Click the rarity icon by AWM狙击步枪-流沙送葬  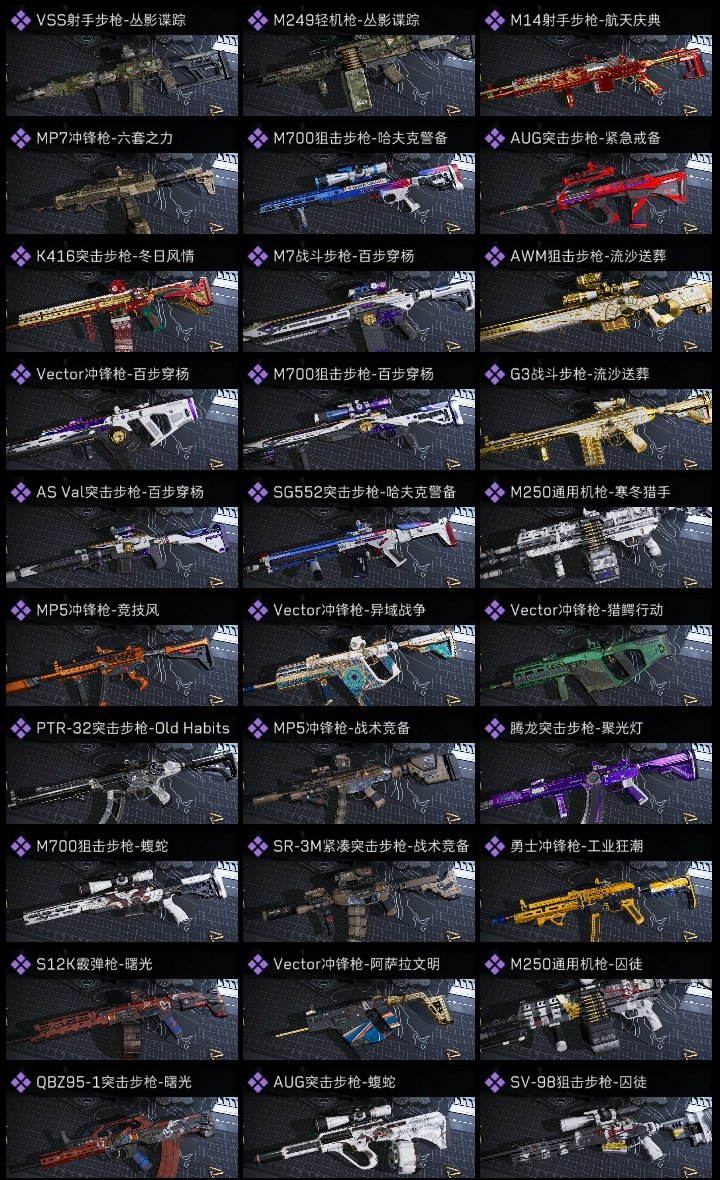494,256
